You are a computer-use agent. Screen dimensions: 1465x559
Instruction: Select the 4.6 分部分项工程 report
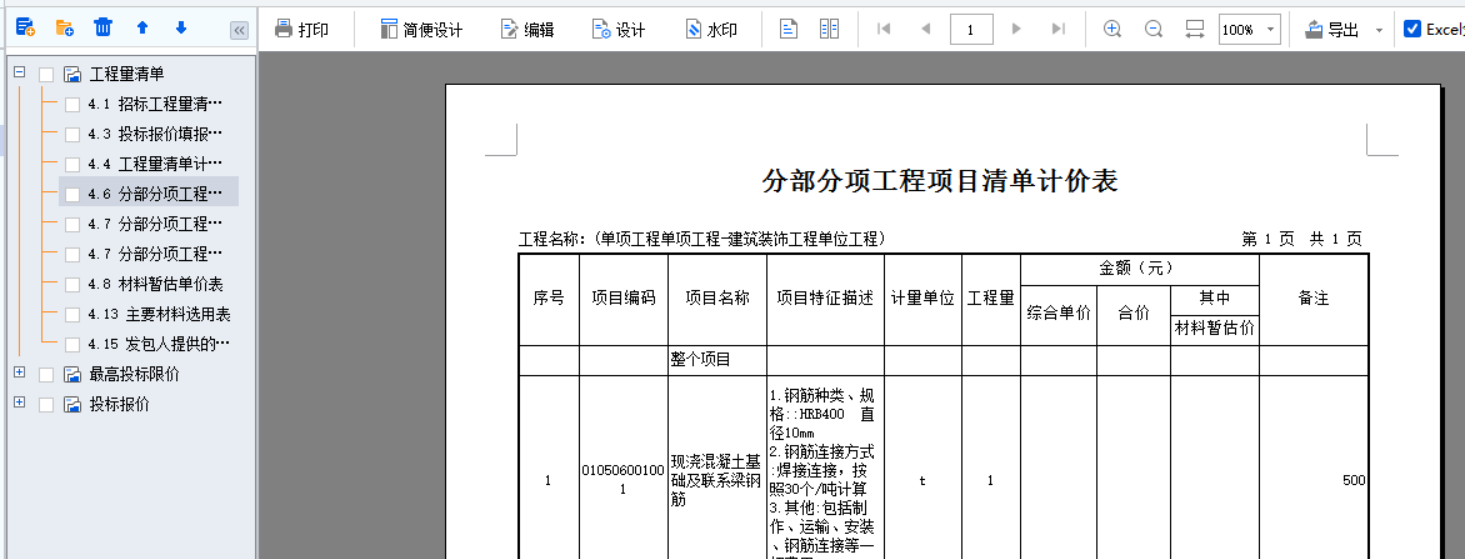[x=155, y=194]
